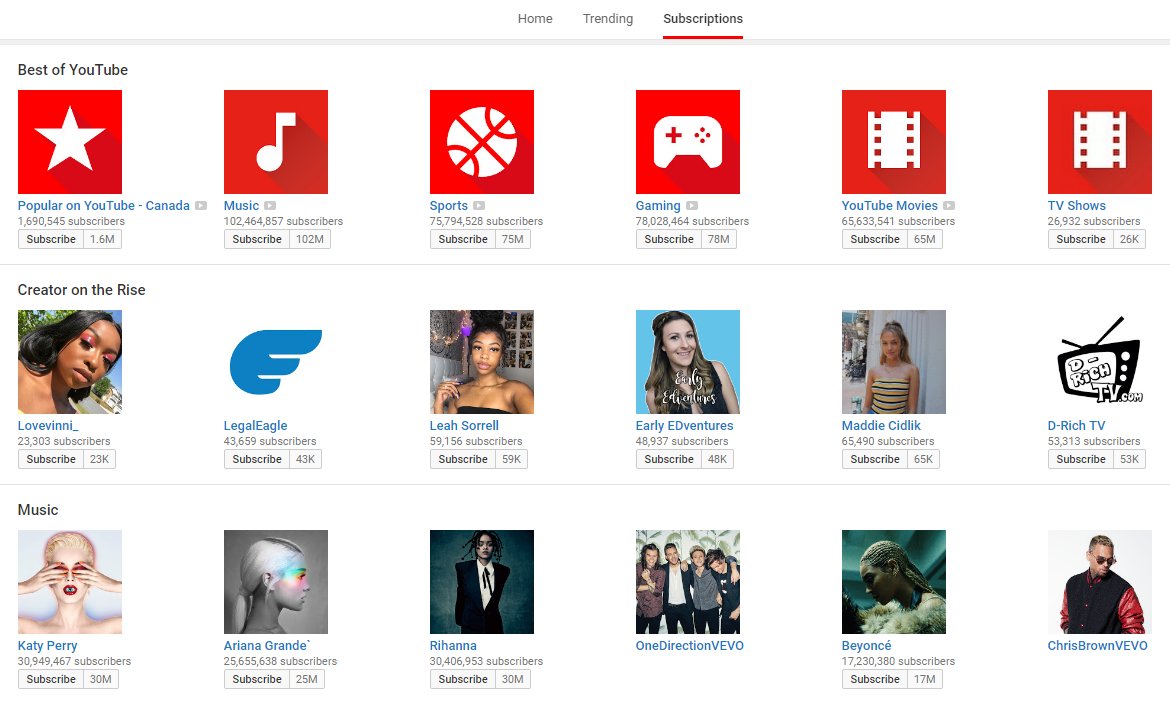The width and height of the screenshot is (1170, 702).
Task: Subscribe to TV Shows
Action: 1080,239
